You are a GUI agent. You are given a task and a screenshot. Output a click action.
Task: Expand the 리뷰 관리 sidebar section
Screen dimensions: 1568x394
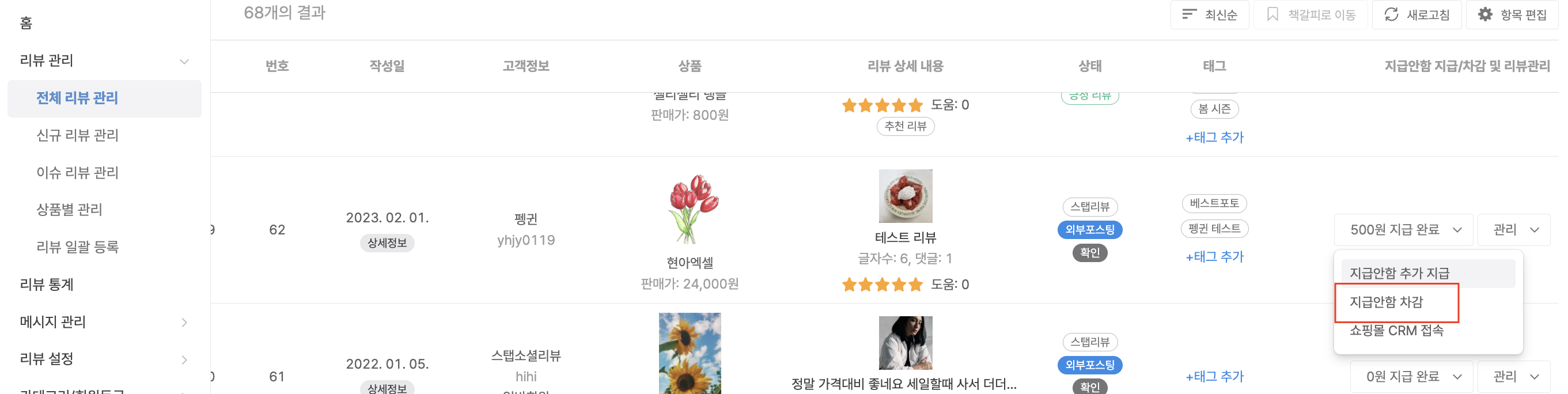(x=184, y=61)
